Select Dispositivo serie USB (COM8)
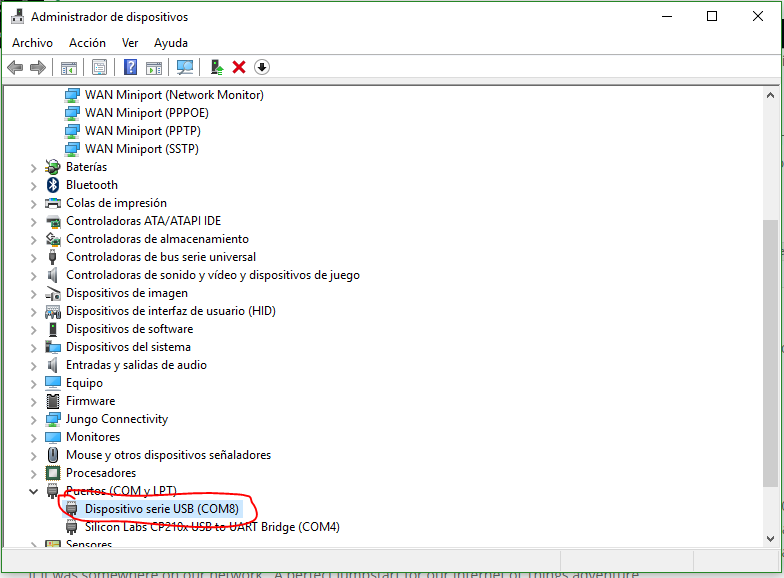The height and width of the screenshot is (578, 784). [162, 509]
